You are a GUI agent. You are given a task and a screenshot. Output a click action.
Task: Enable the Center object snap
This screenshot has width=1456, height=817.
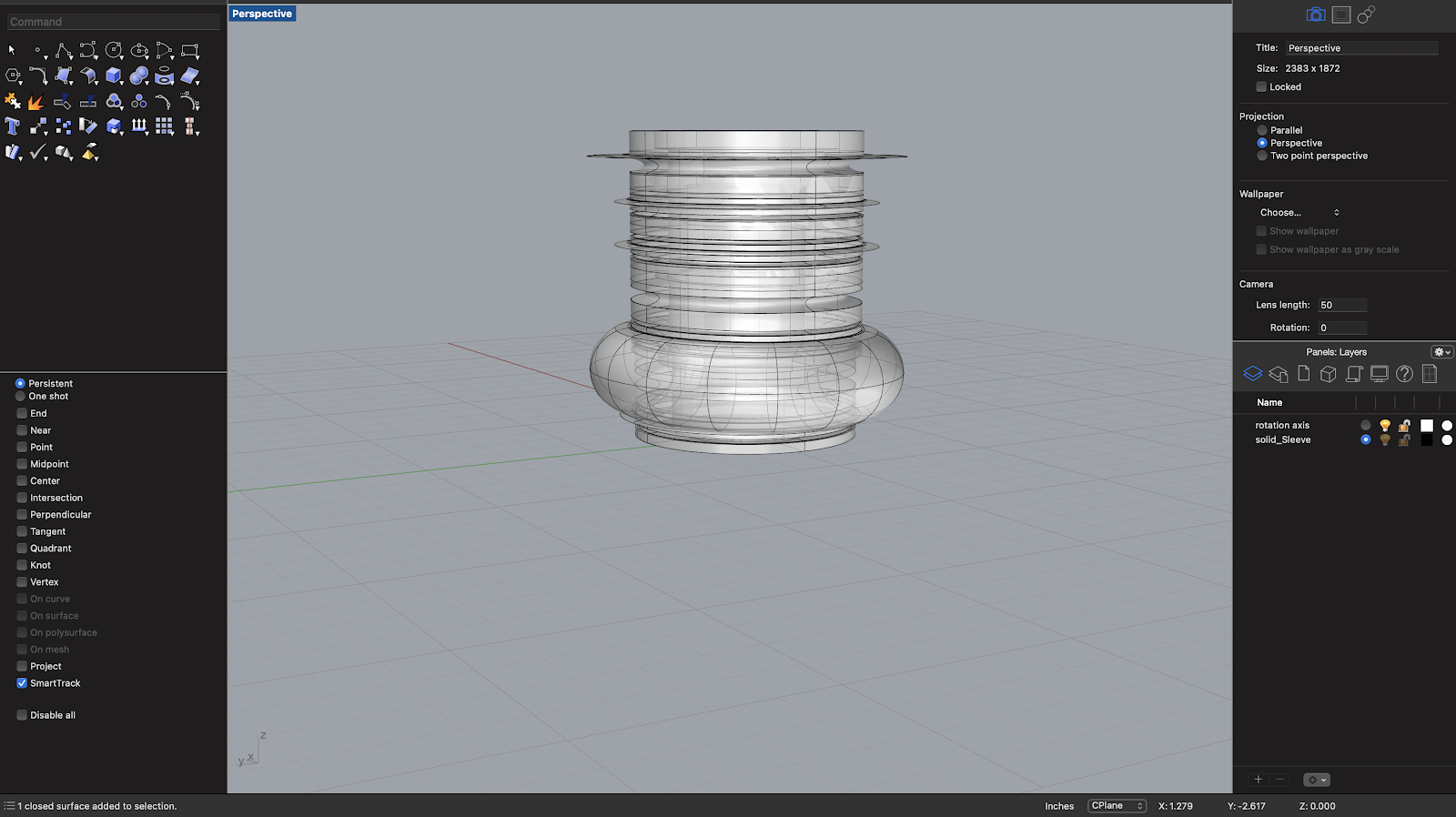22,481
